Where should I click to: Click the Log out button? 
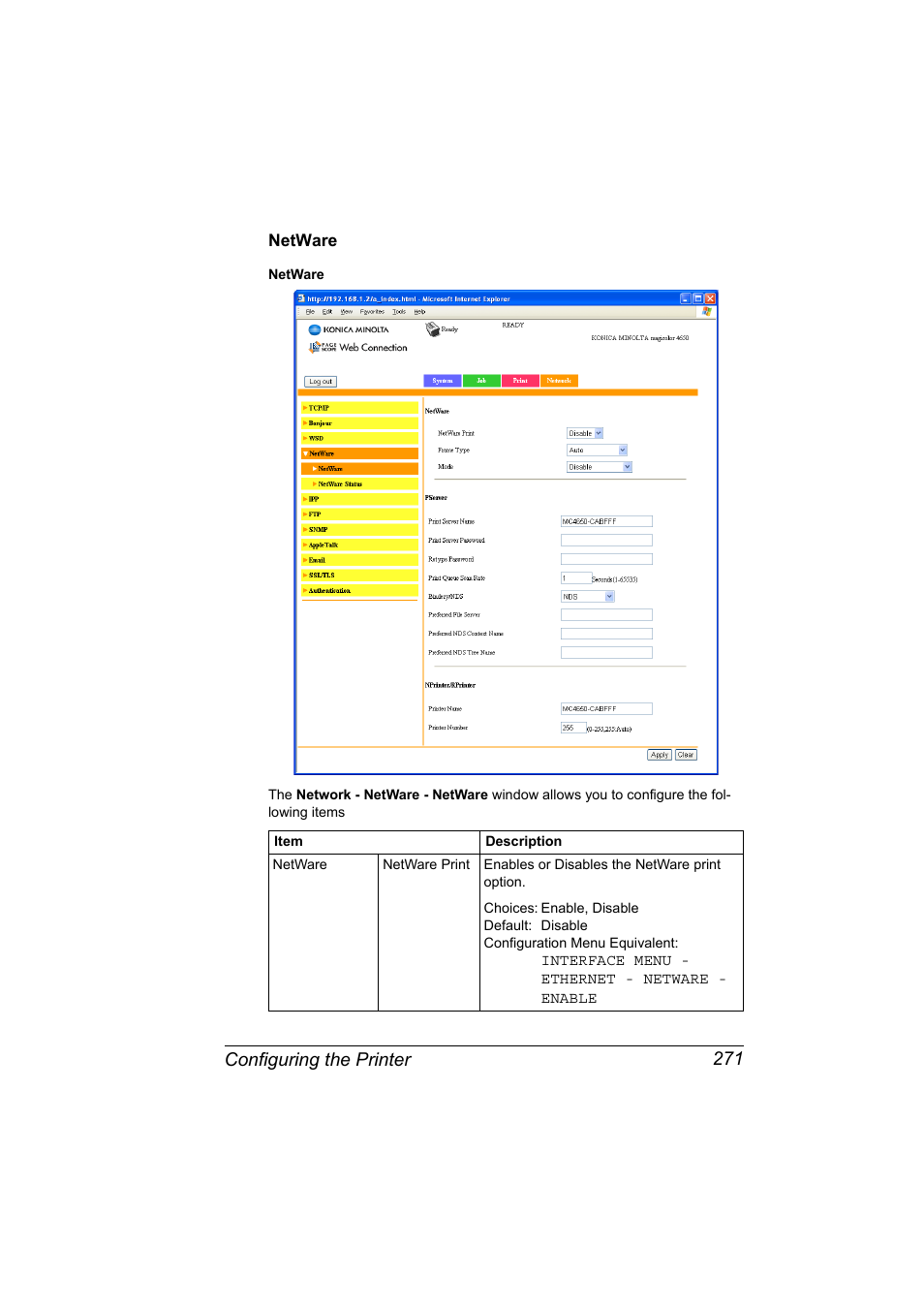321,382
